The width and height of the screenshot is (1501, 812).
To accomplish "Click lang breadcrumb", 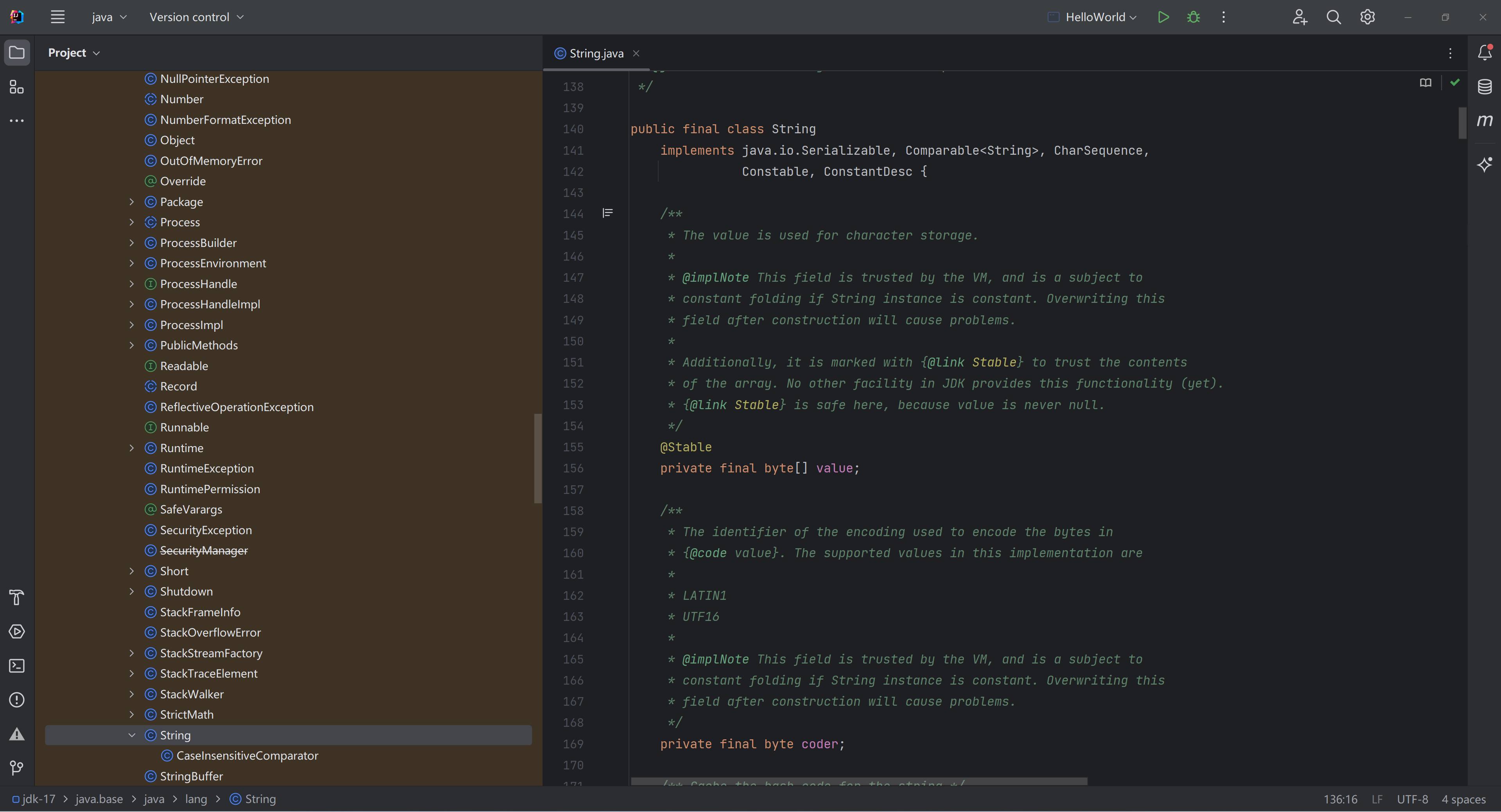I will click(196, 799).
